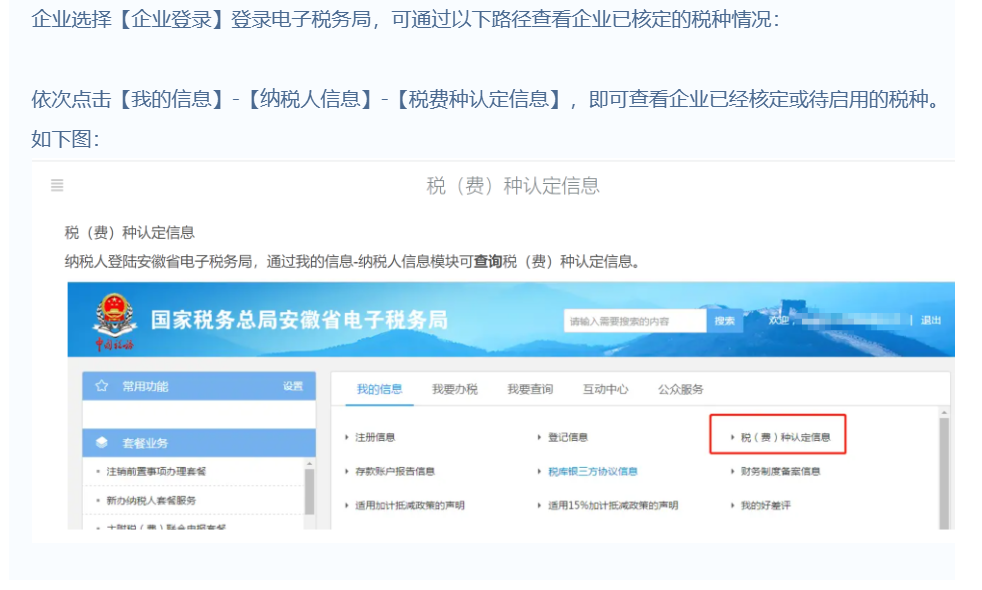The image size is (982, 590).
Task: Switch to the 我要办税 tab
Action: [454, 389]
